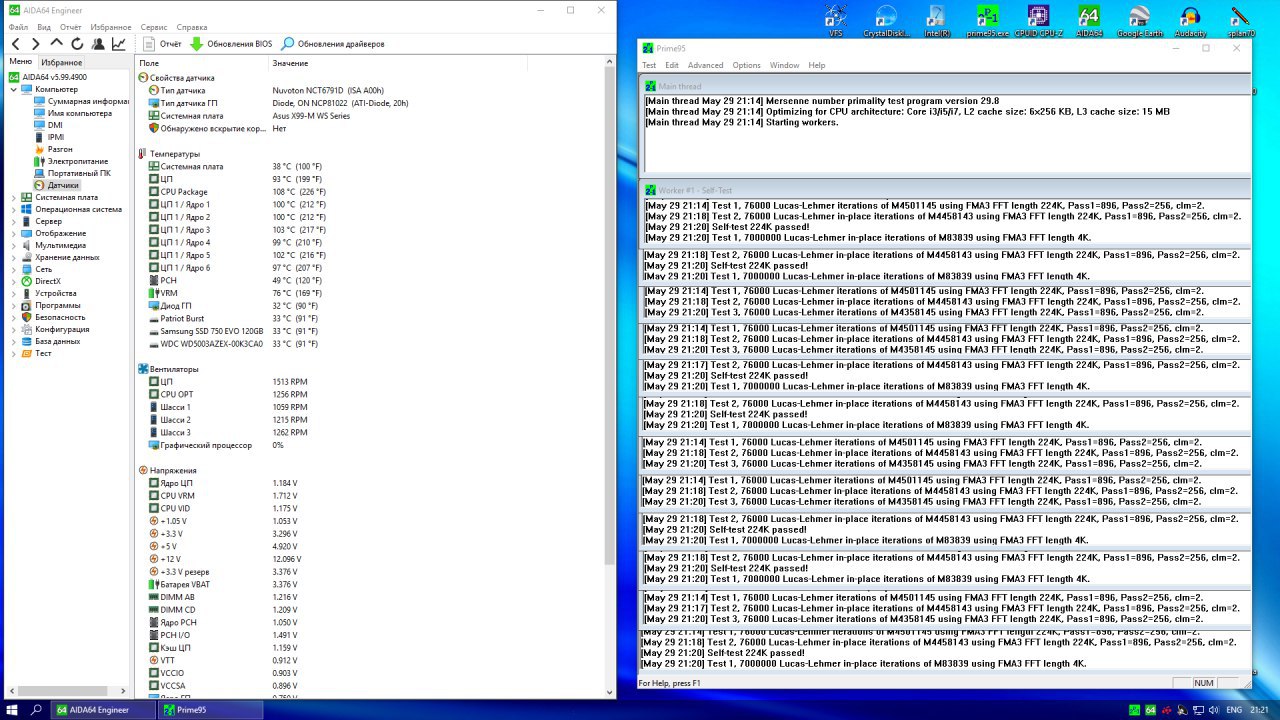Viewport: 1280px width, 720px height.
Task: Open the Вид menu in AIDA64
Action: click(44, 27)
